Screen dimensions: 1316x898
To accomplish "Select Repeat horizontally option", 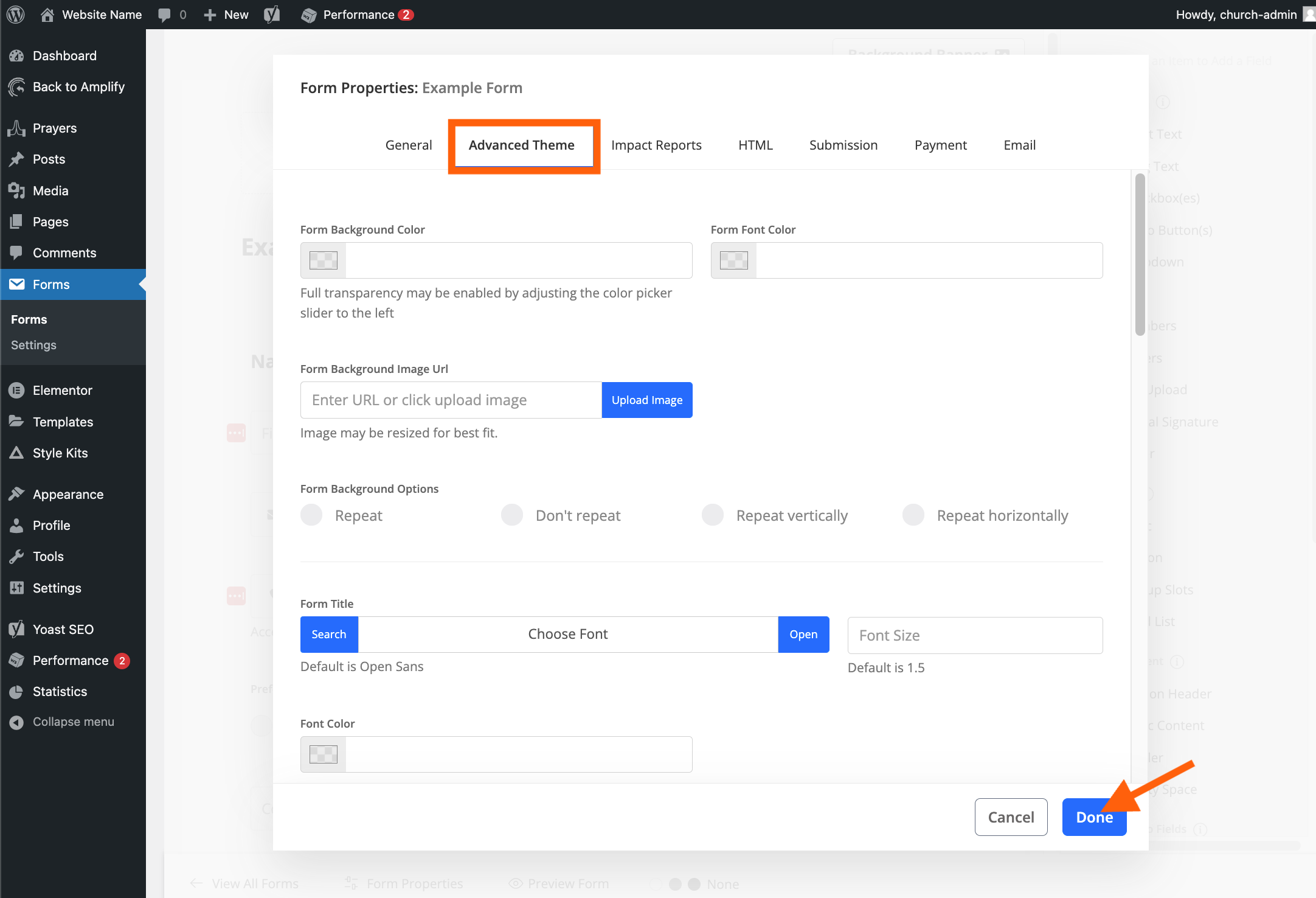I will (x=913, y=515).
